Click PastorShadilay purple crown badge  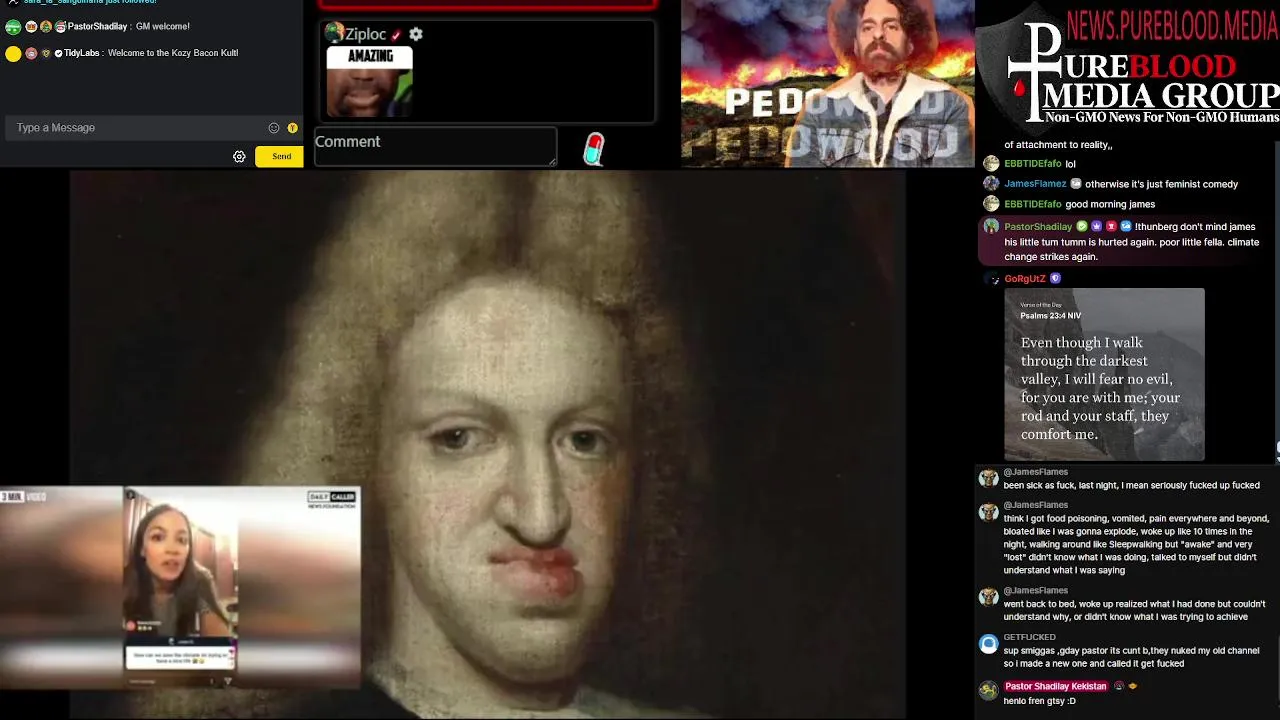[x=1097, y=227]
